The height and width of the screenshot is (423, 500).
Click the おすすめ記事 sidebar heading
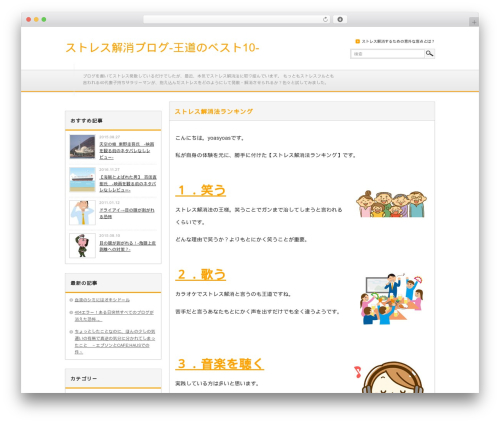point(86,121)
